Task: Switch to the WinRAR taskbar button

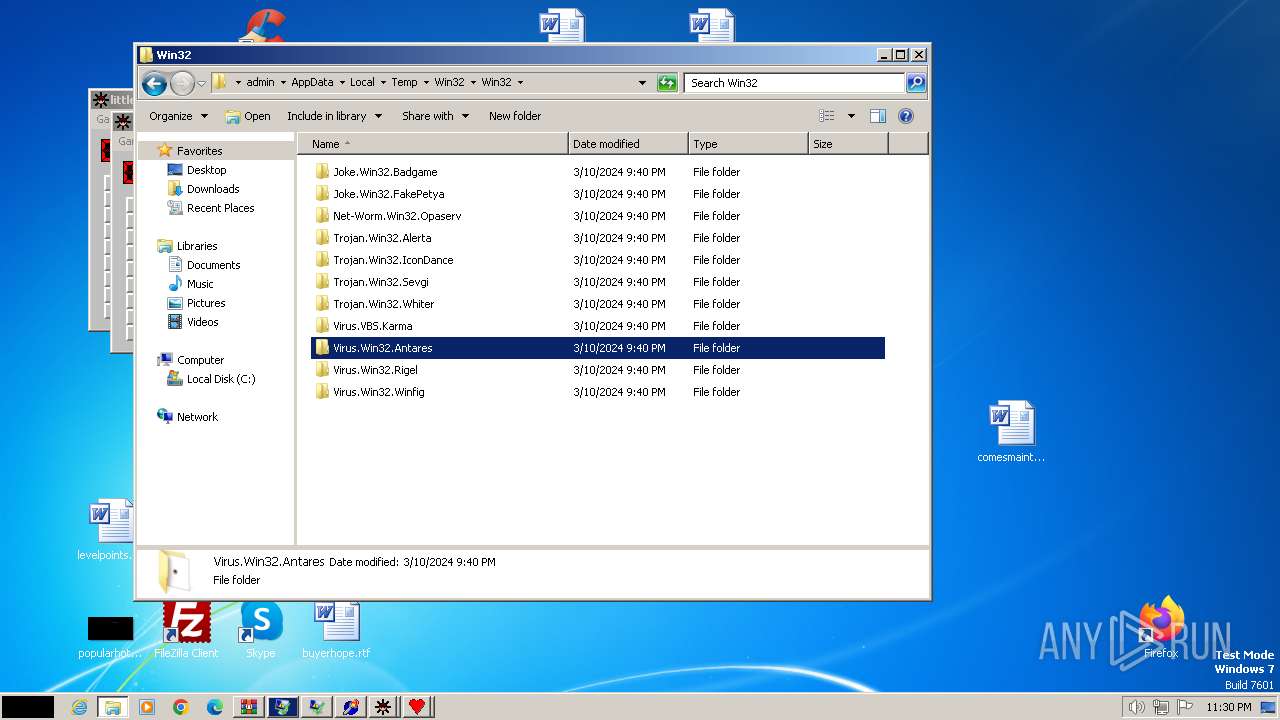Action: pos(248,707)
